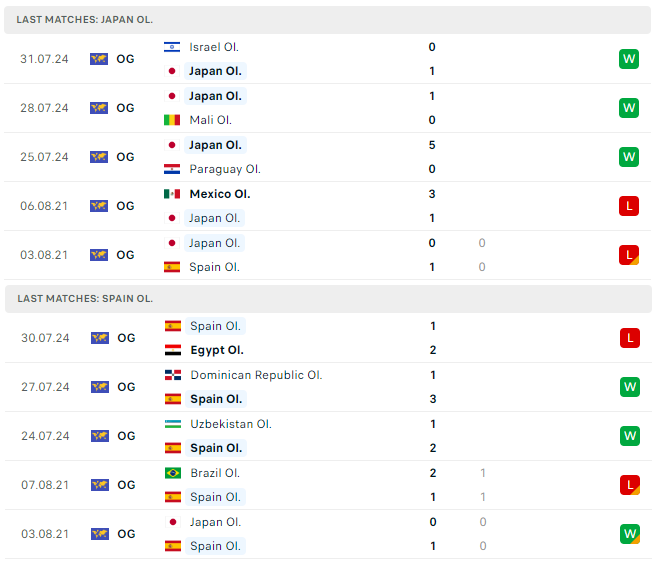The image size is (655, 570).
Task: Click the Mali flag icon
Action: click(171, 120)
